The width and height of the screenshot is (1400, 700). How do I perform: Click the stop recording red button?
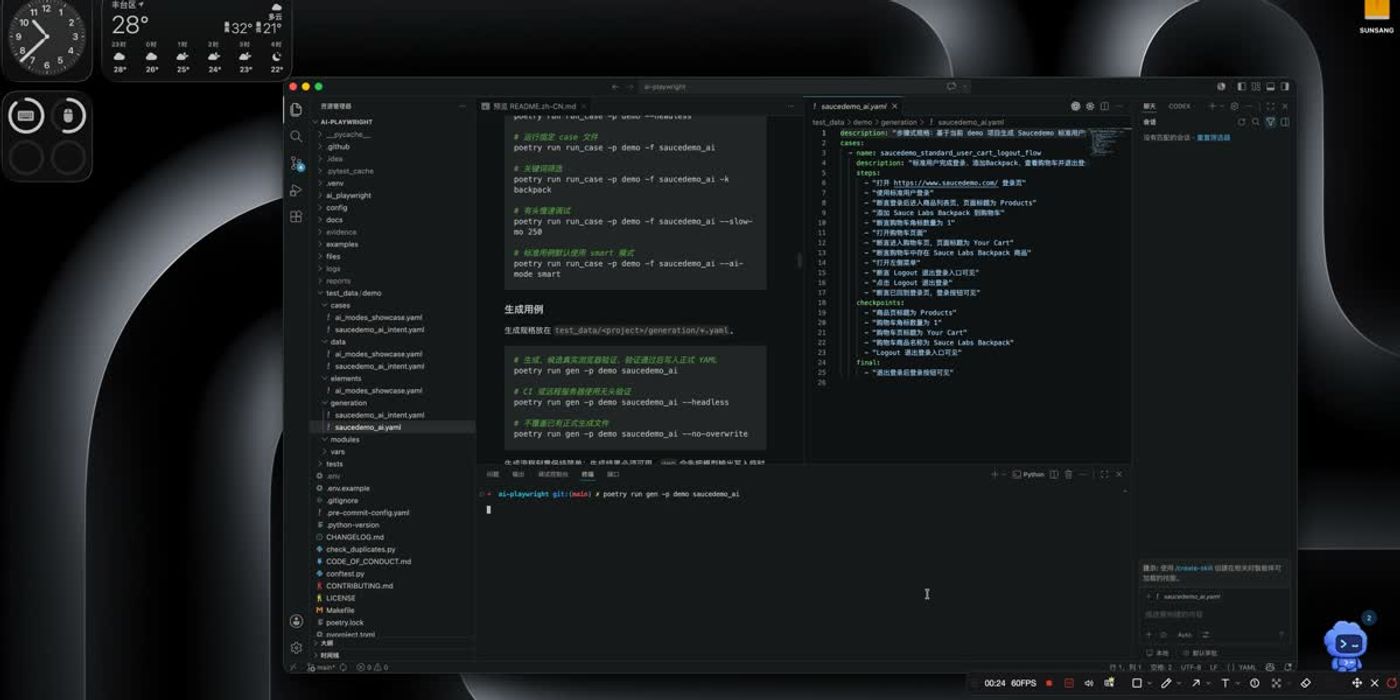(1049, 683)
